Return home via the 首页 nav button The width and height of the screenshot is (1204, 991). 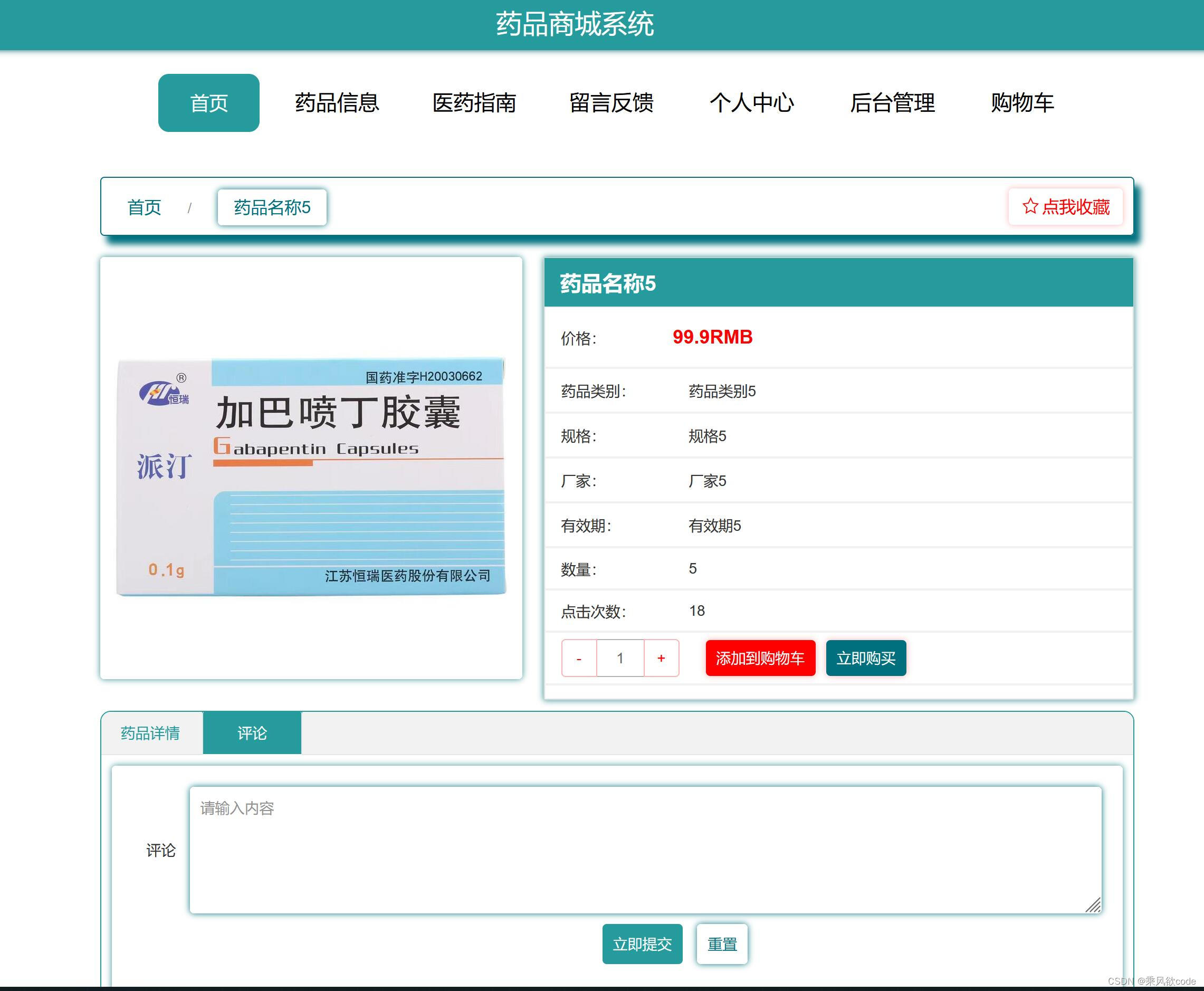pos(208,102)
